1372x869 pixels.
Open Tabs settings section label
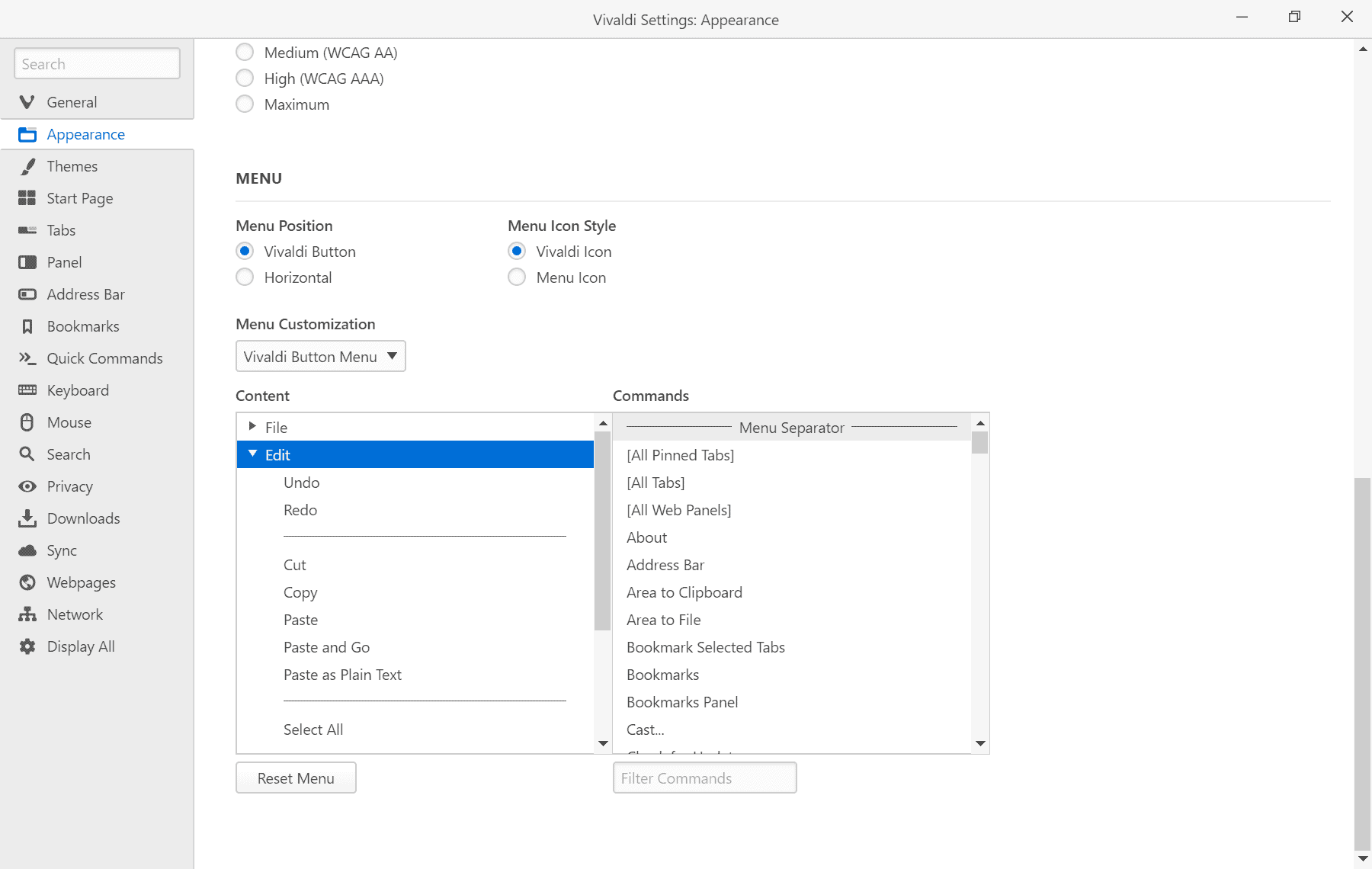[61, 230]
